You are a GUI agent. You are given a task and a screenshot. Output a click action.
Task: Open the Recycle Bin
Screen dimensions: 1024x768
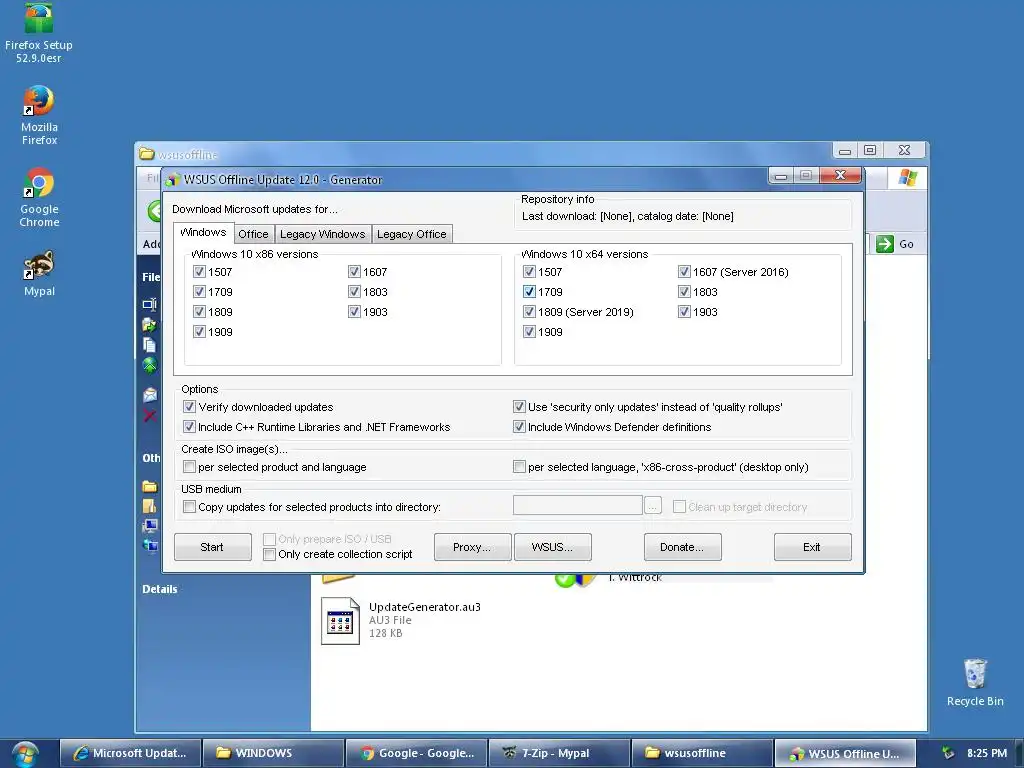coord(974,682)
